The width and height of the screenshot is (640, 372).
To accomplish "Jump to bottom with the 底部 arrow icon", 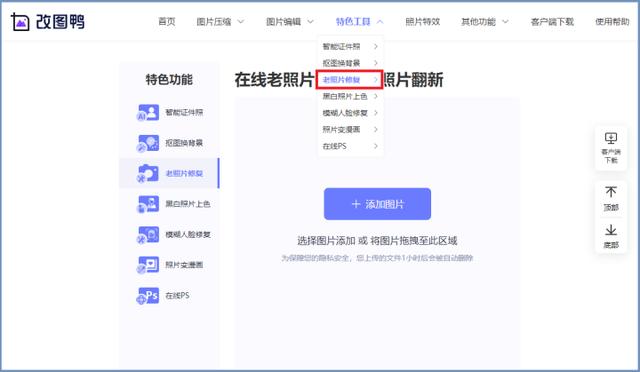I will (x=611, y=230).
